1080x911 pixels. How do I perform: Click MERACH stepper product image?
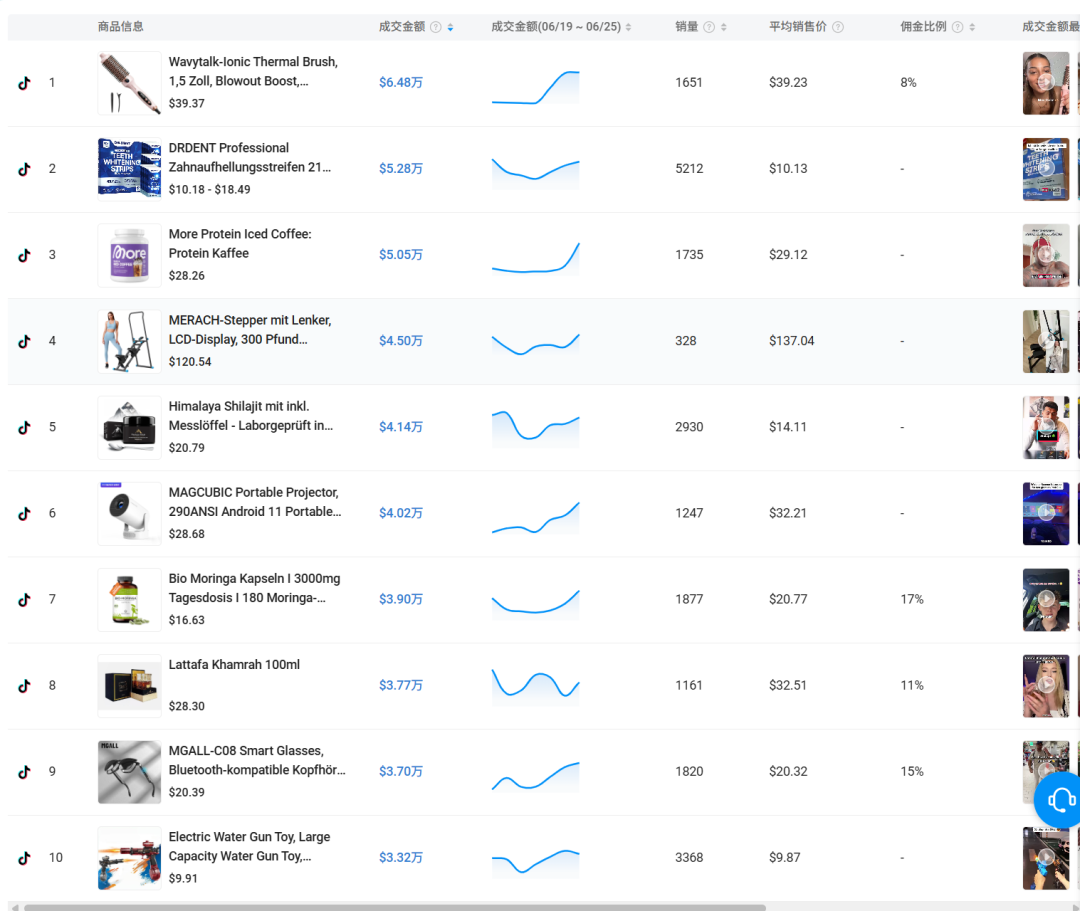point(129,342)
